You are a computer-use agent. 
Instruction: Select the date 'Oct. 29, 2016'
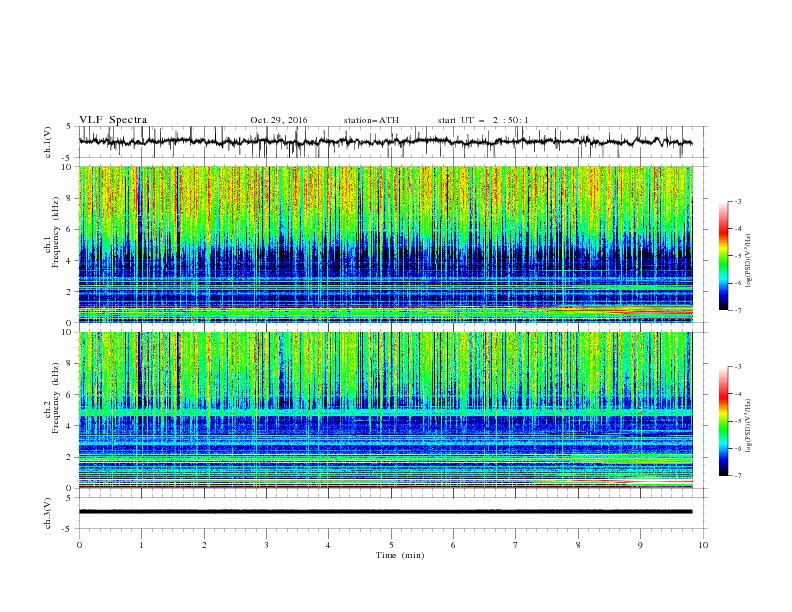point(279,120)
